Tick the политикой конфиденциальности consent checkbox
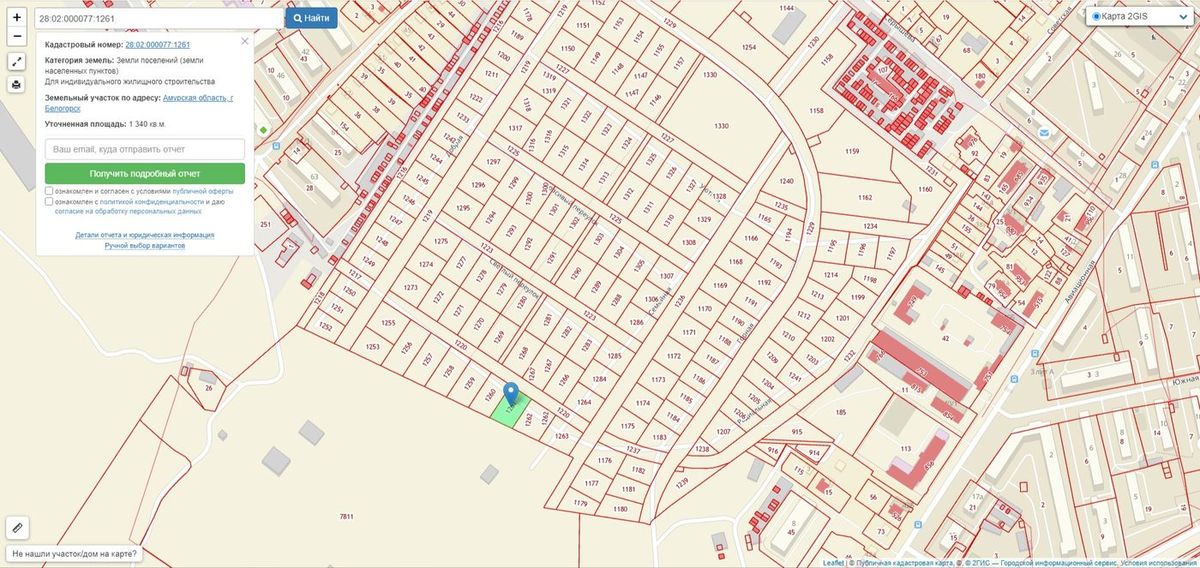 (49, 201)
